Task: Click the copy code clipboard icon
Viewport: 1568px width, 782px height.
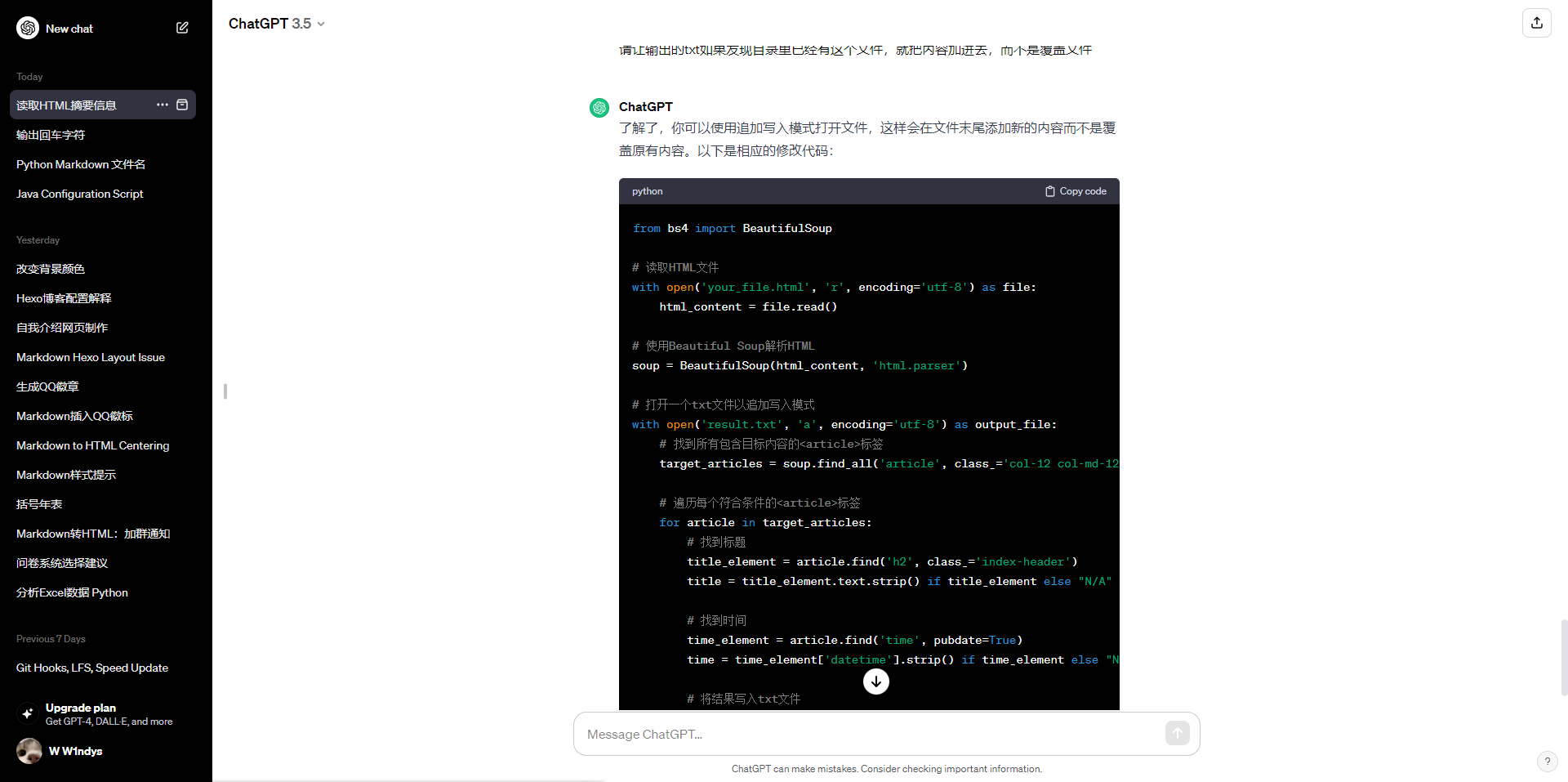Action: [x=1050, y=191]
